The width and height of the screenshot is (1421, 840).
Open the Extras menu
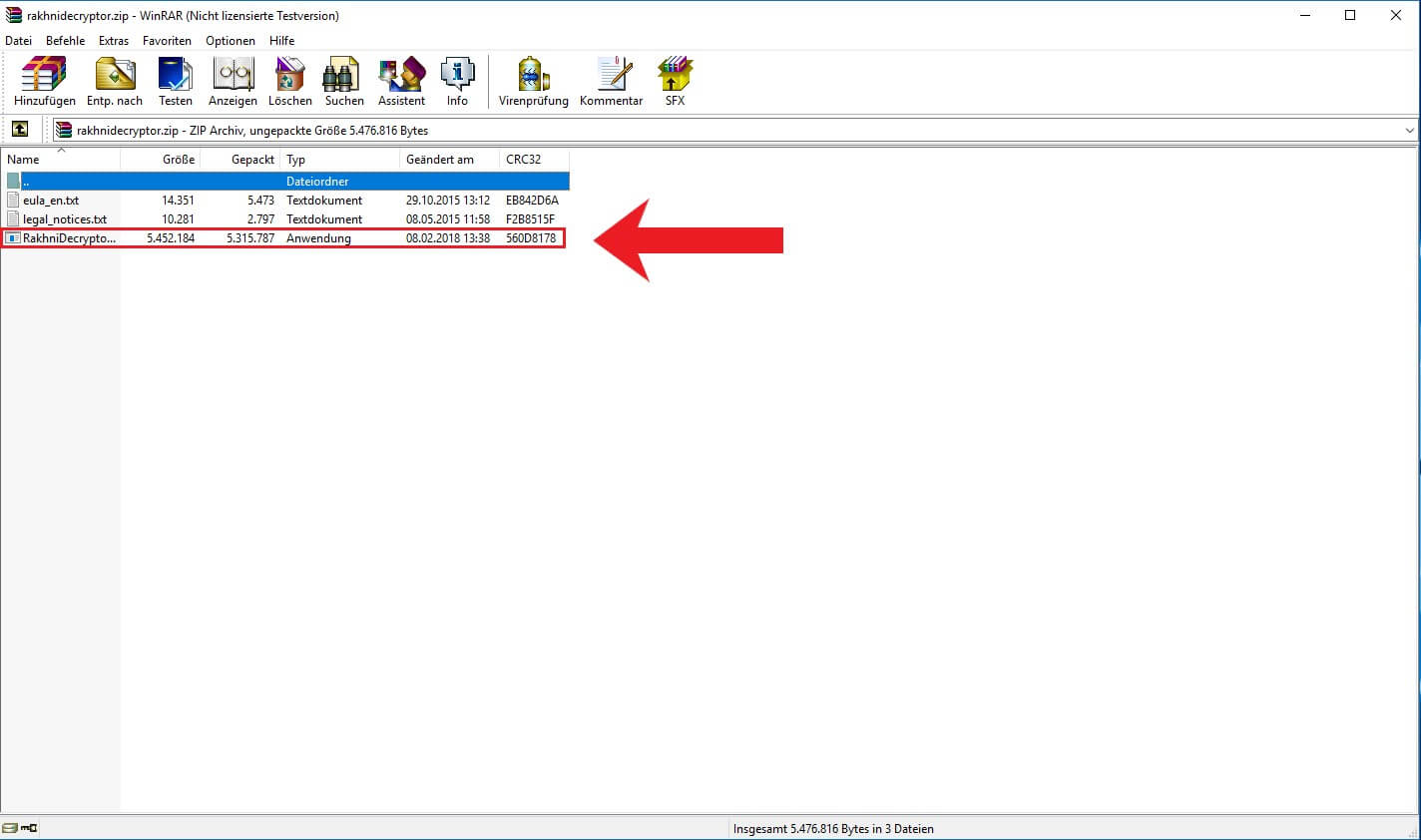tap(114, 41)
